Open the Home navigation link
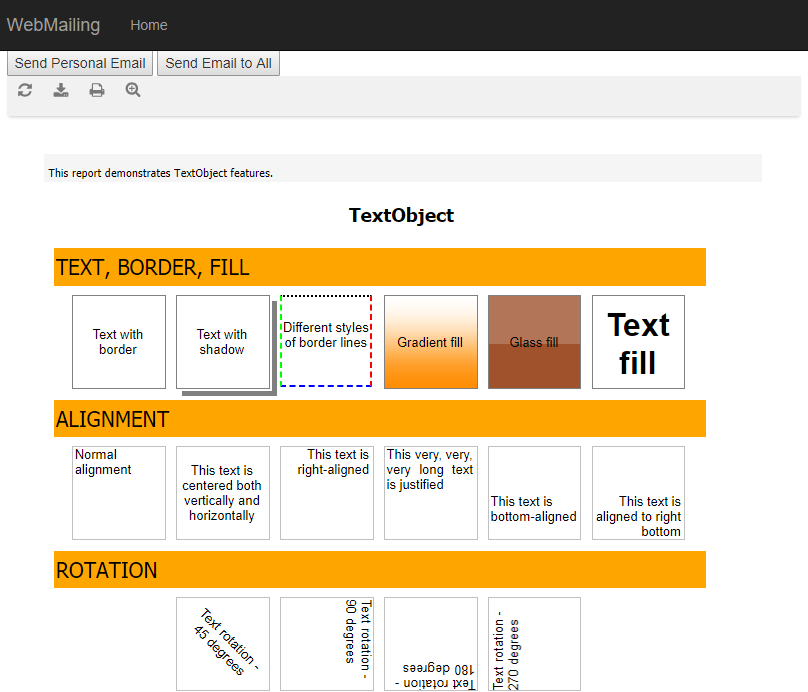This screenshot has height=692, width=808. click(x=148, y=25)
